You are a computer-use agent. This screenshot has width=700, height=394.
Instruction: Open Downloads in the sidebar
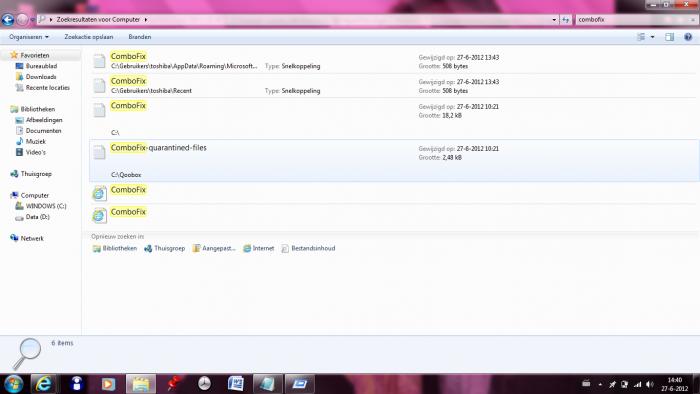(x=41, y=77)
